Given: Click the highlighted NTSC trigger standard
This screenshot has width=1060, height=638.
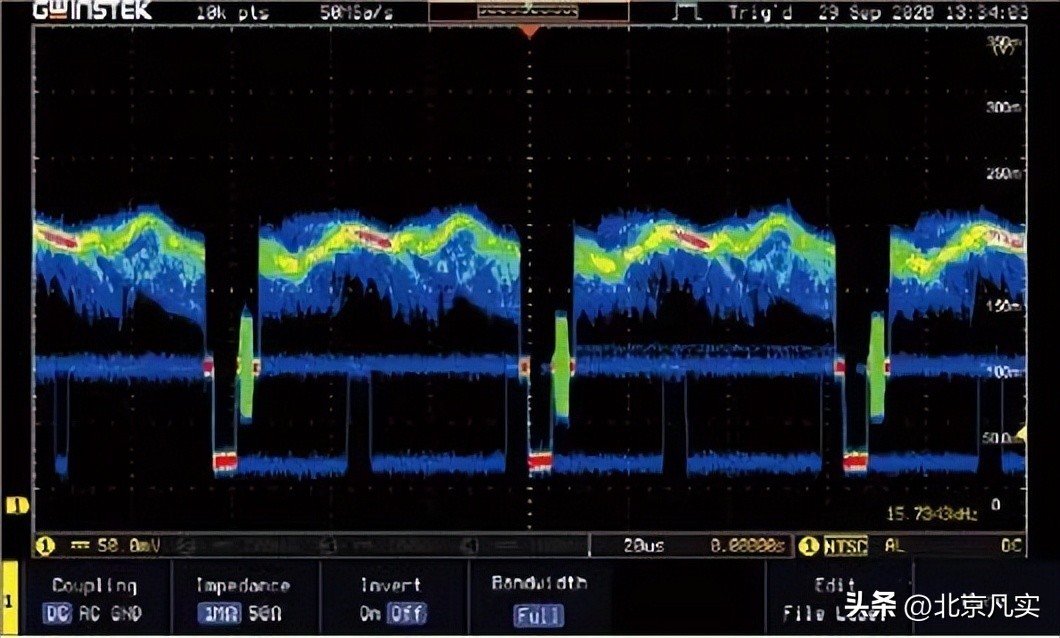Looking at the screenshot, I should (845, 546).
